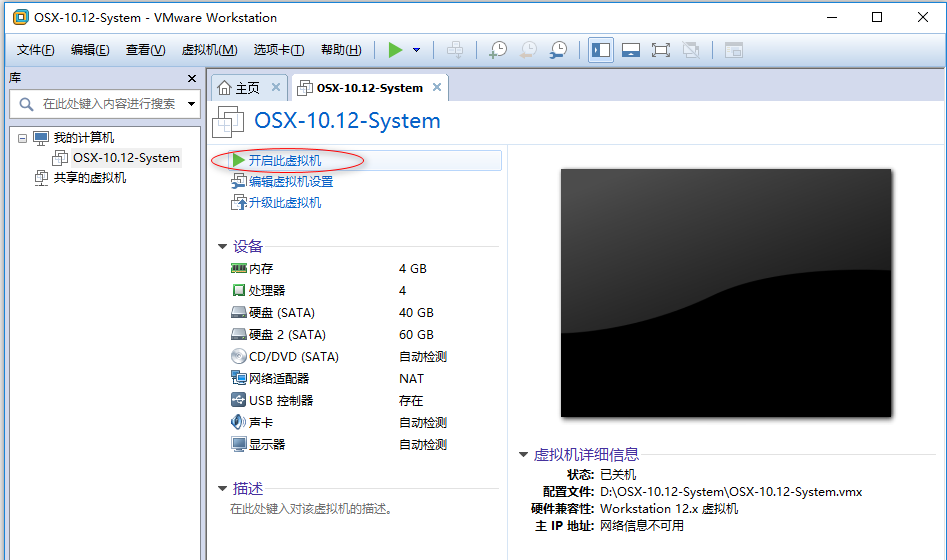Switch to the 主页 tab
Viewport: 947px width, 560px height.
tap(240, 88)
